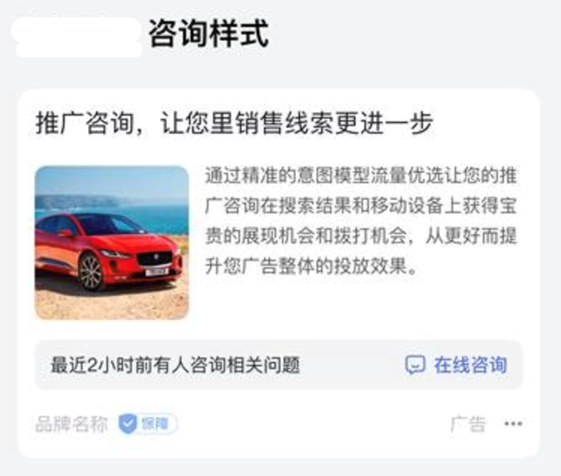Open the 在线咨询 online consultation link

click(x=456, y=365)
